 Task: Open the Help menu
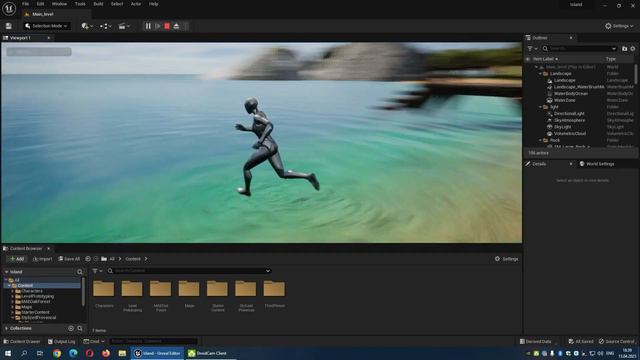(153, 4)
